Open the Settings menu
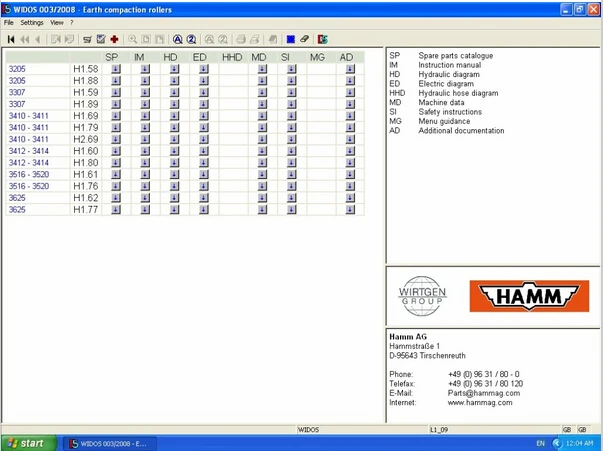Screen dimensions: 603x451 (32, 23)
